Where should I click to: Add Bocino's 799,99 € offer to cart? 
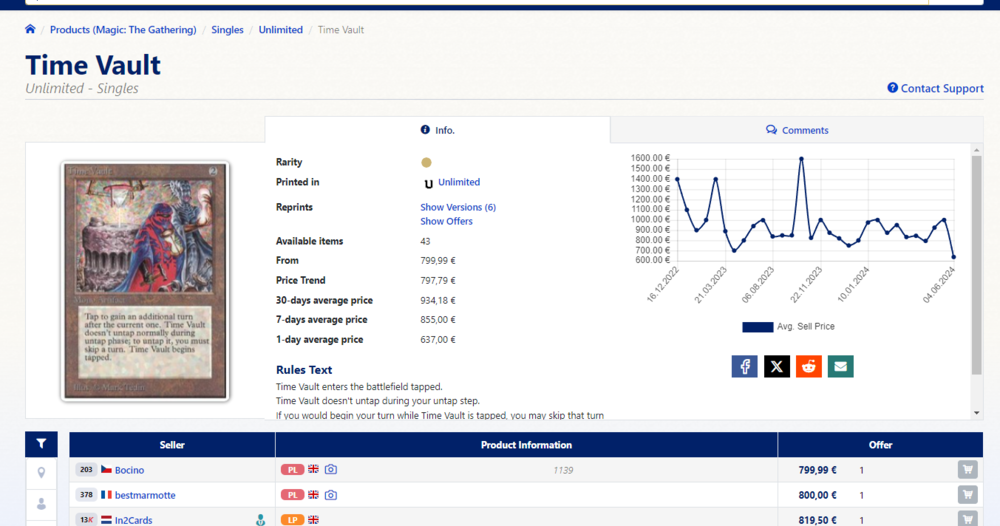tap(967, 470)
